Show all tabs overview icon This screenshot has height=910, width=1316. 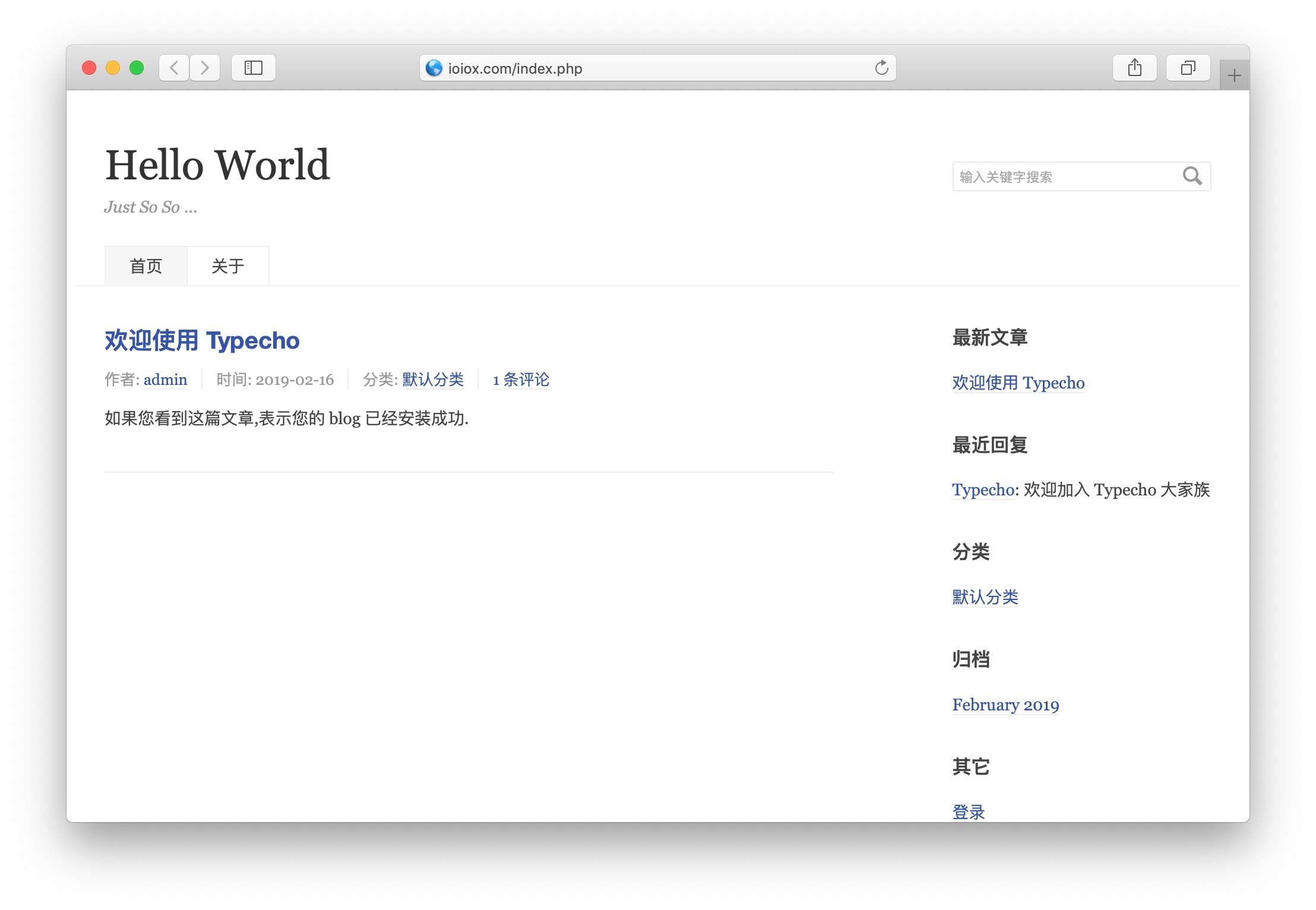point(1188,68)
